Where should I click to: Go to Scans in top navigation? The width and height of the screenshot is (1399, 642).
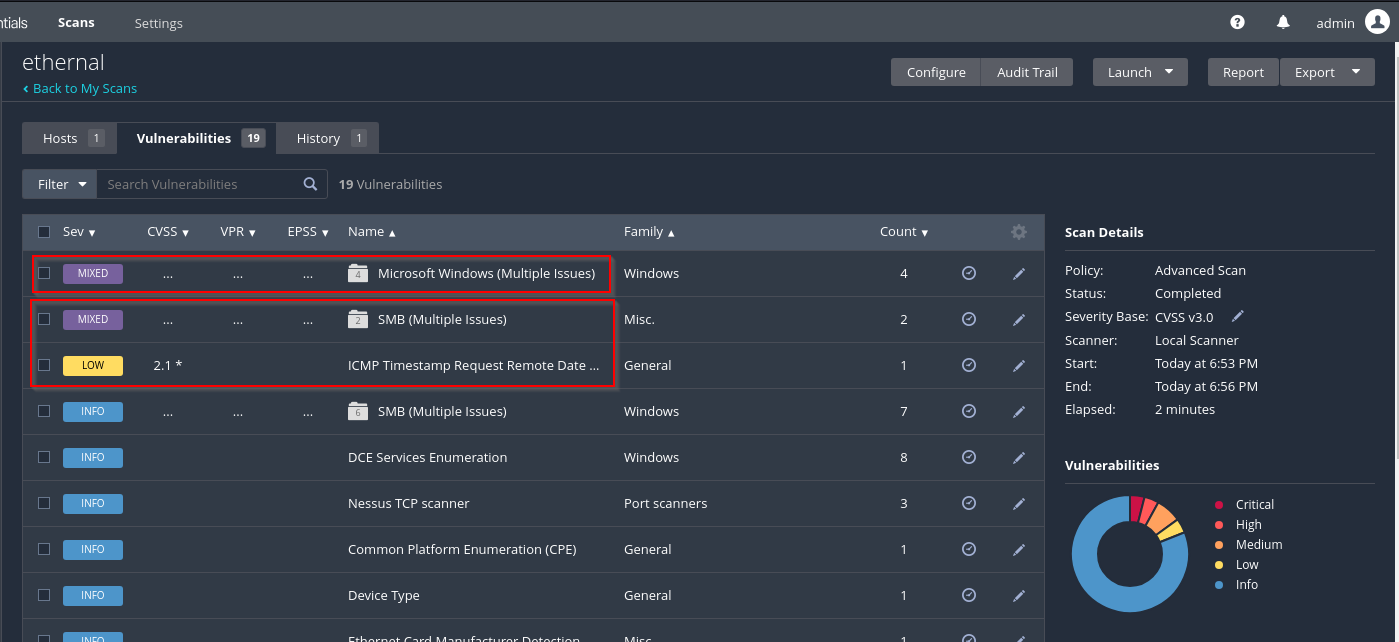coord(76,22)
